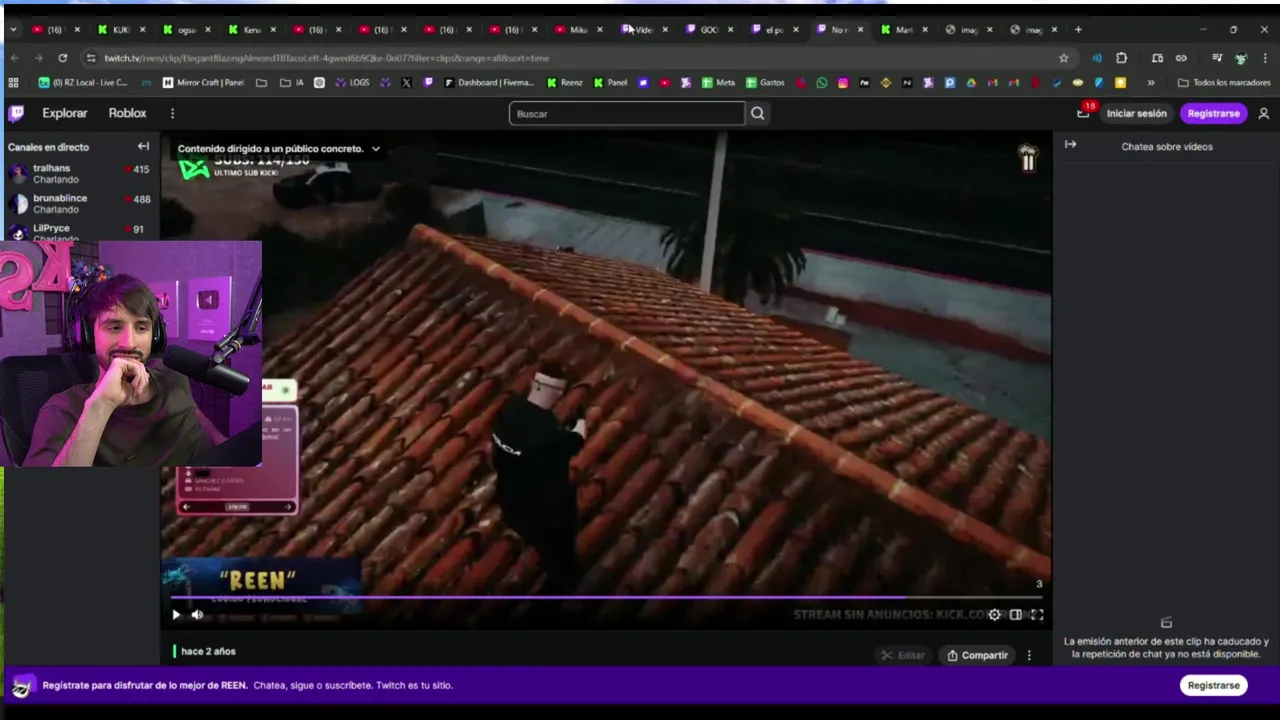The height and width of the screenshot is (720, 1280).
Task: Click the Twitch Glitch icon in the banner
Action: coord(23,685)
